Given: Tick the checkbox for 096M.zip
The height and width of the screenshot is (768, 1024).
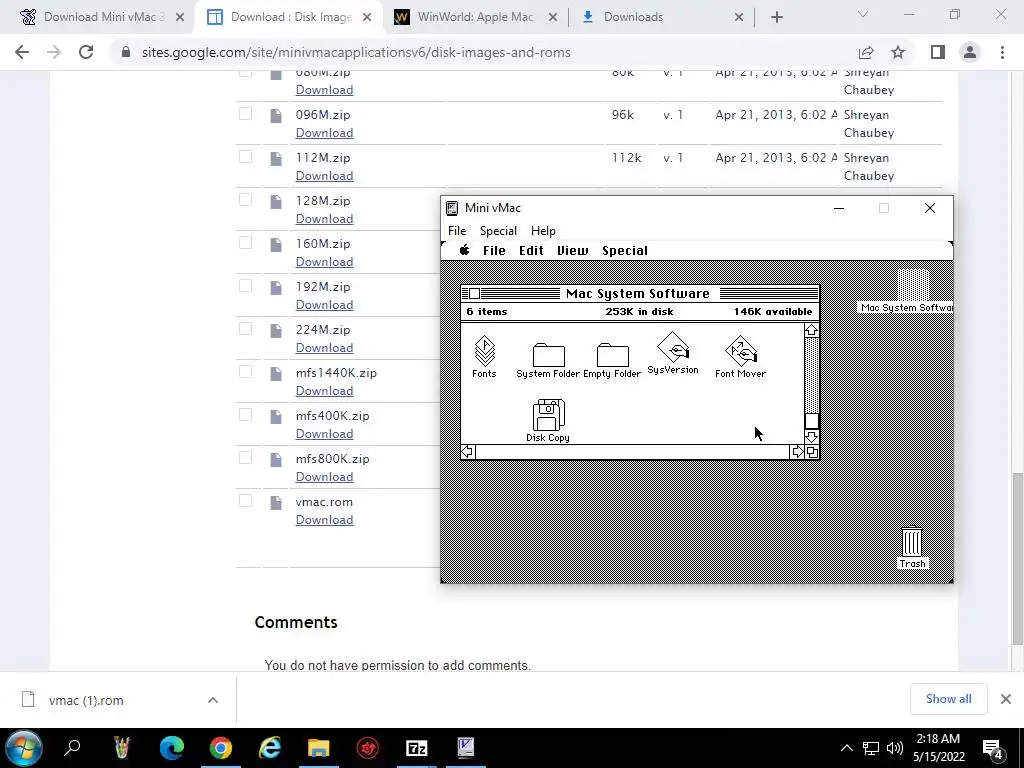Looking at the screenshot, I should (x=246, y=114).
